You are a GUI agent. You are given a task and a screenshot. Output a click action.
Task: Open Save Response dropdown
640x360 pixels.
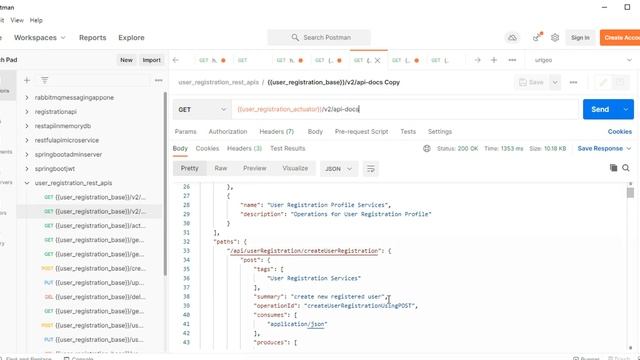[604, 149]
